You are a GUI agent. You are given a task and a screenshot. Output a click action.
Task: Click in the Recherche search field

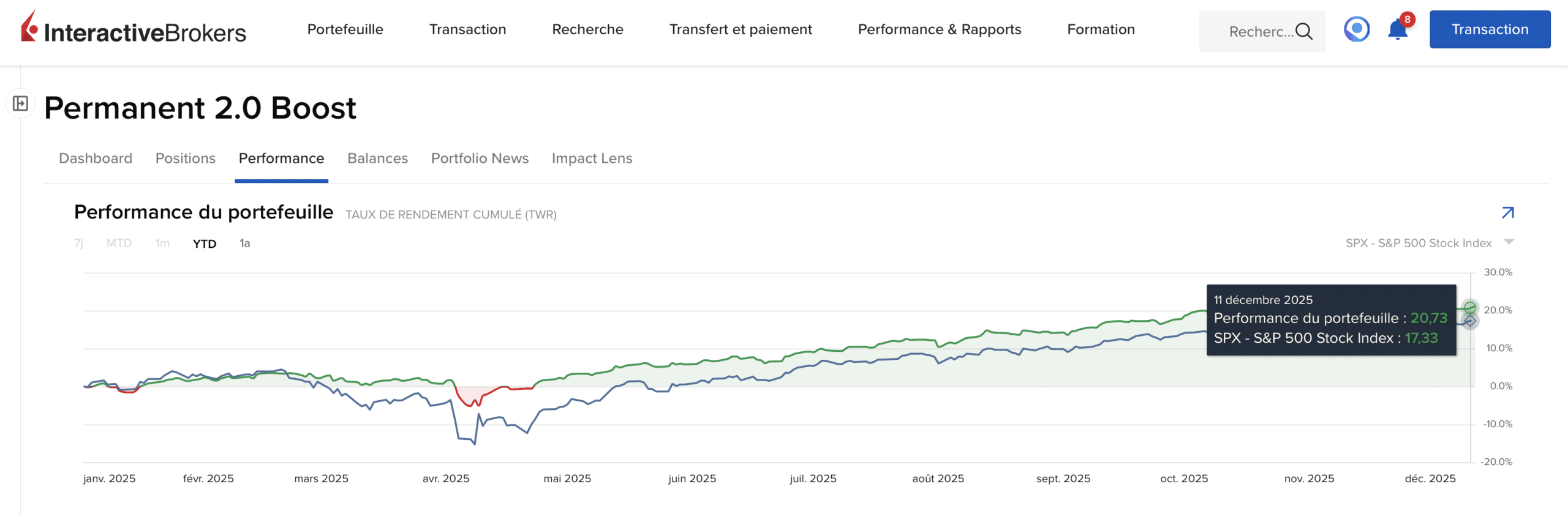[x=1259, y=31]
